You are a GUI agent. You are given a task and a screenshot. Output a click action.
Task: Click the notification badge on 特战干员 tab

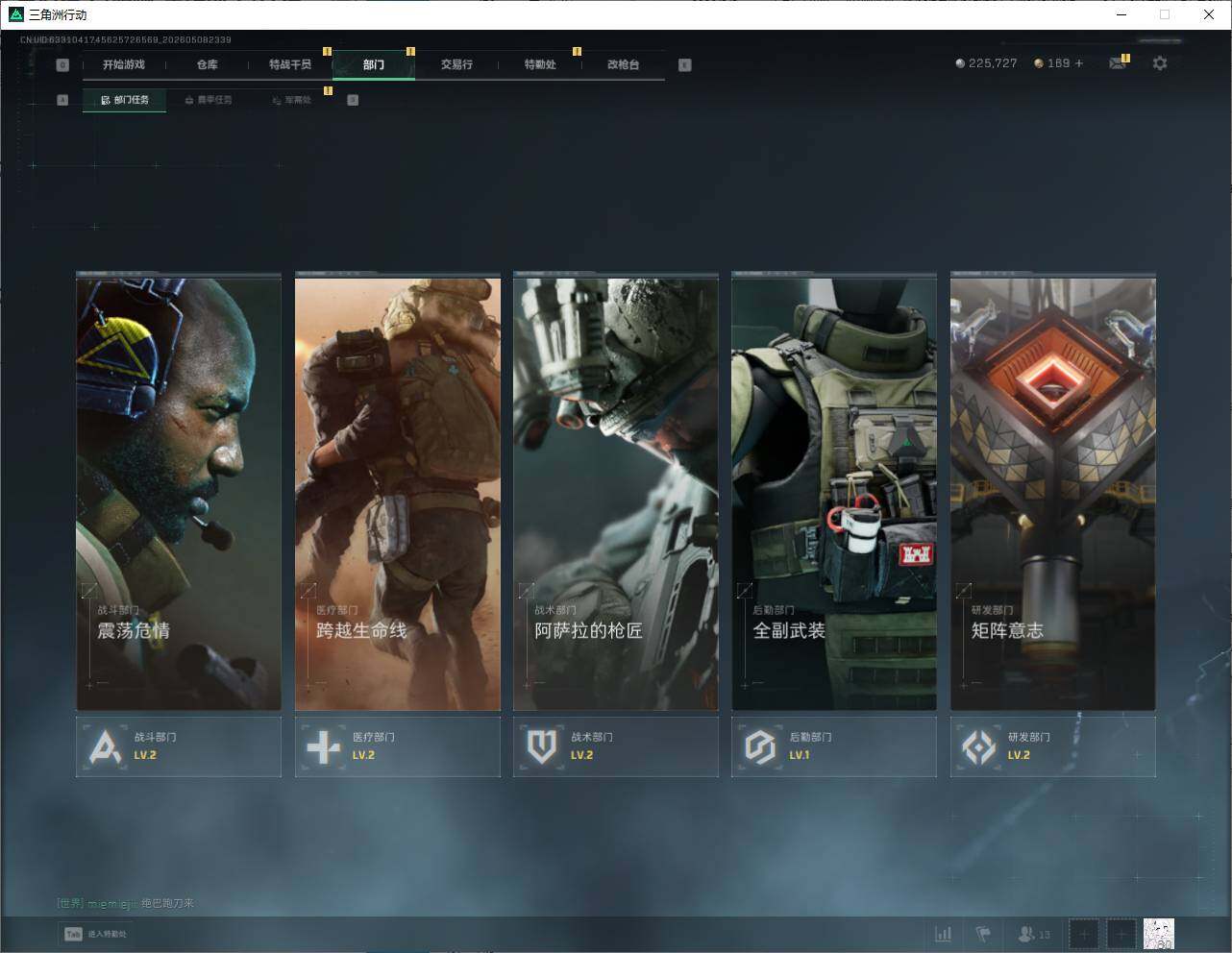(327, 52)
